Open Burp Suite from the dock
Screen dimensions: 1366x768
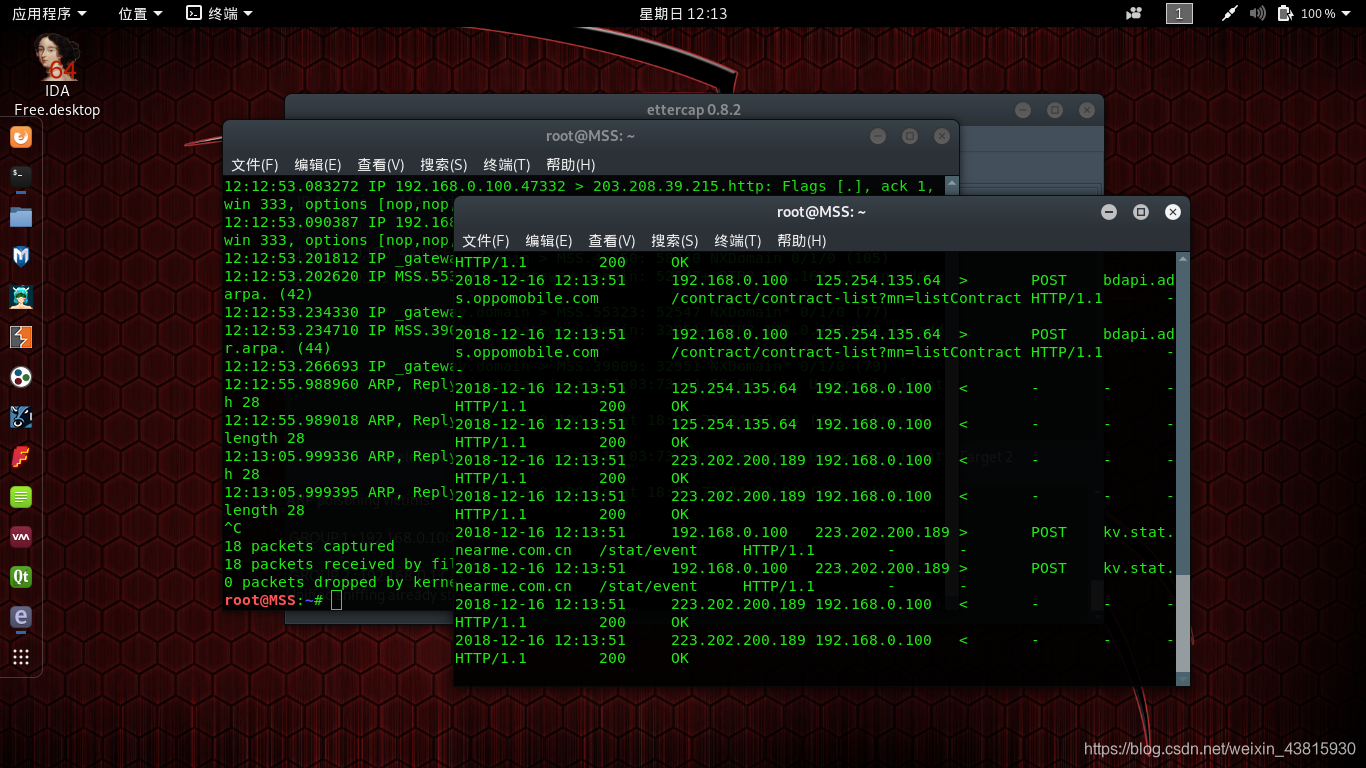click(x=21, y=337)
